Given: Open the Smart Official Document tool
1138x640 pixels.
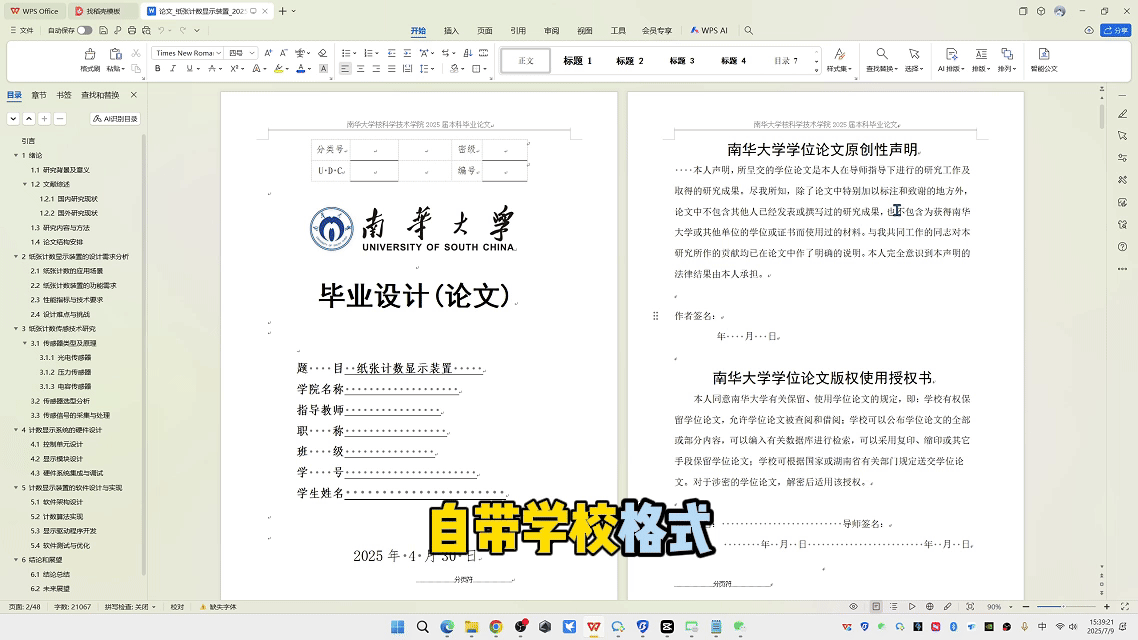Looking at the screenshot, I should 1043,60.
